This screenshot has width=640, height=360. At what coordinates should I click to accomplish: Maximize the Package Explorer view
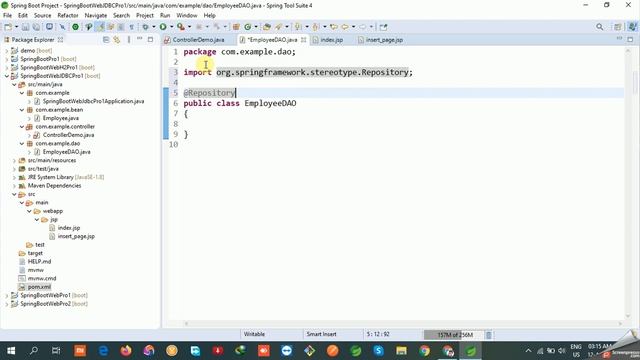150,39
